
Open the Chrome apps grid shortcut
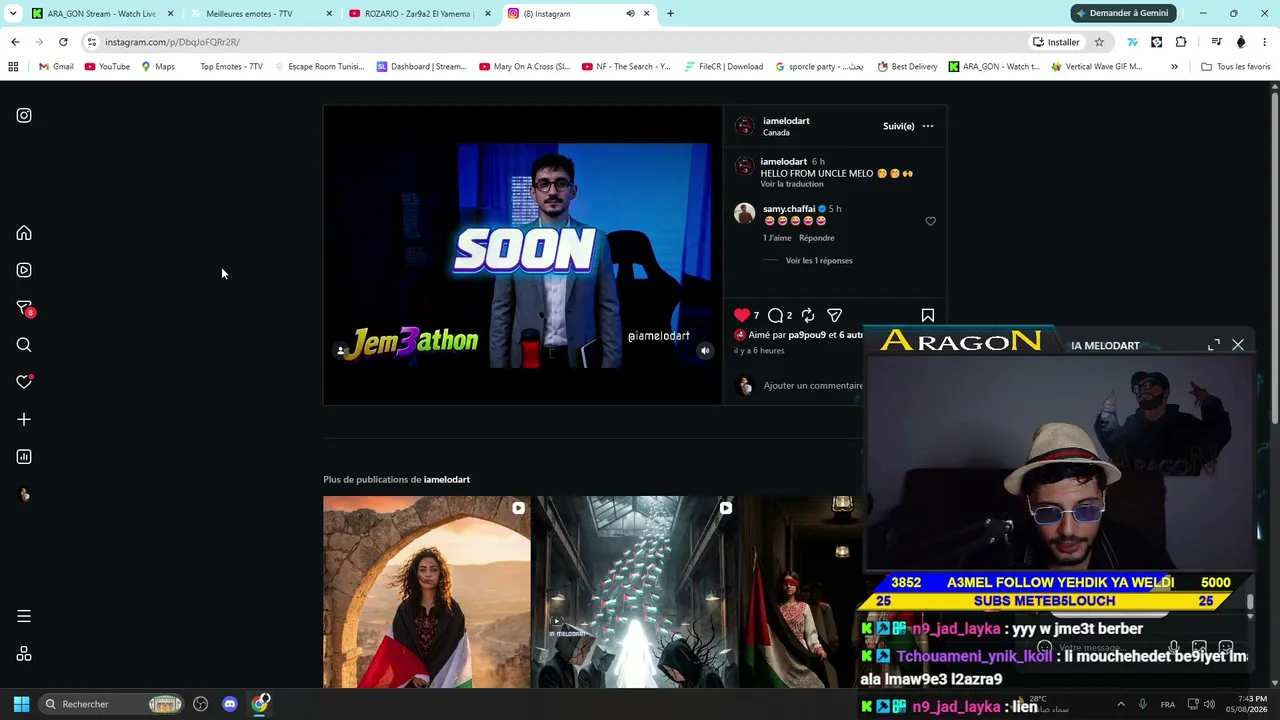[13, 67]
